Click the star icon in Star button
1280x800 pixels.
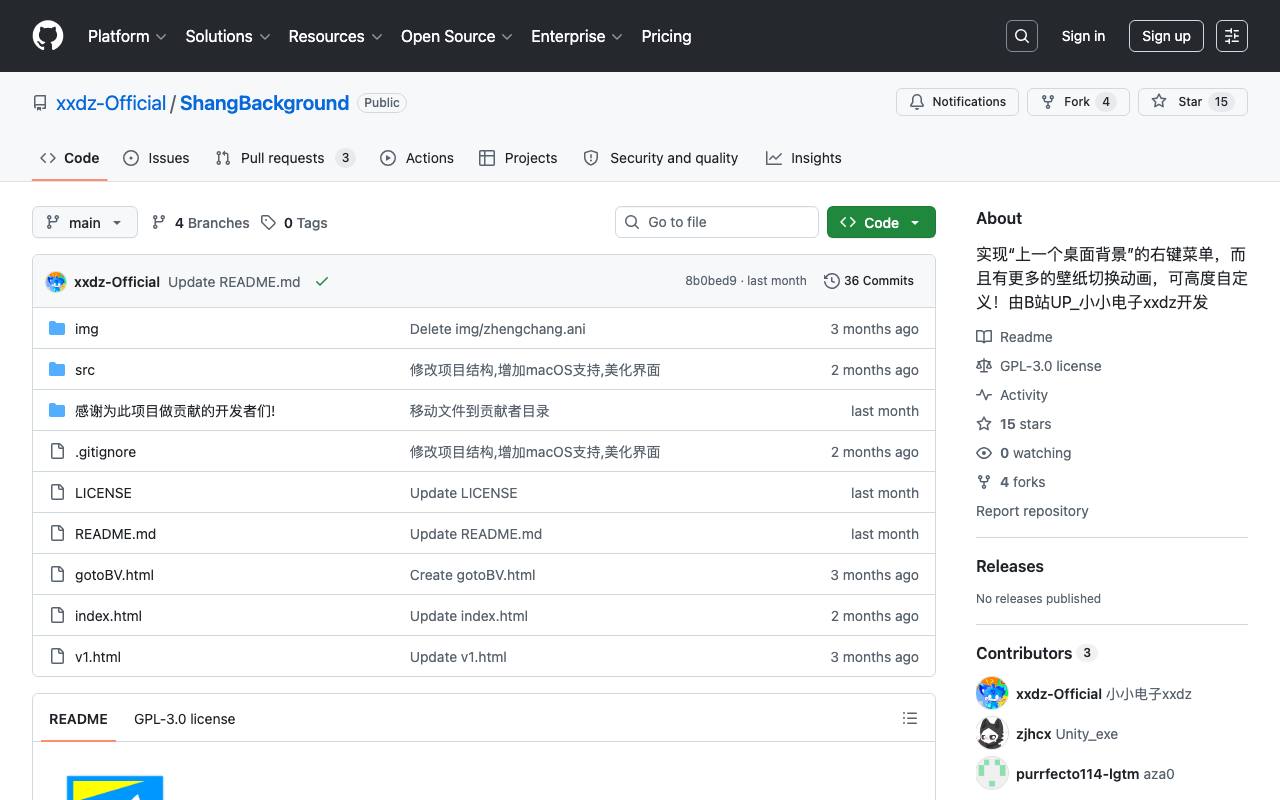click(1159, 102)
